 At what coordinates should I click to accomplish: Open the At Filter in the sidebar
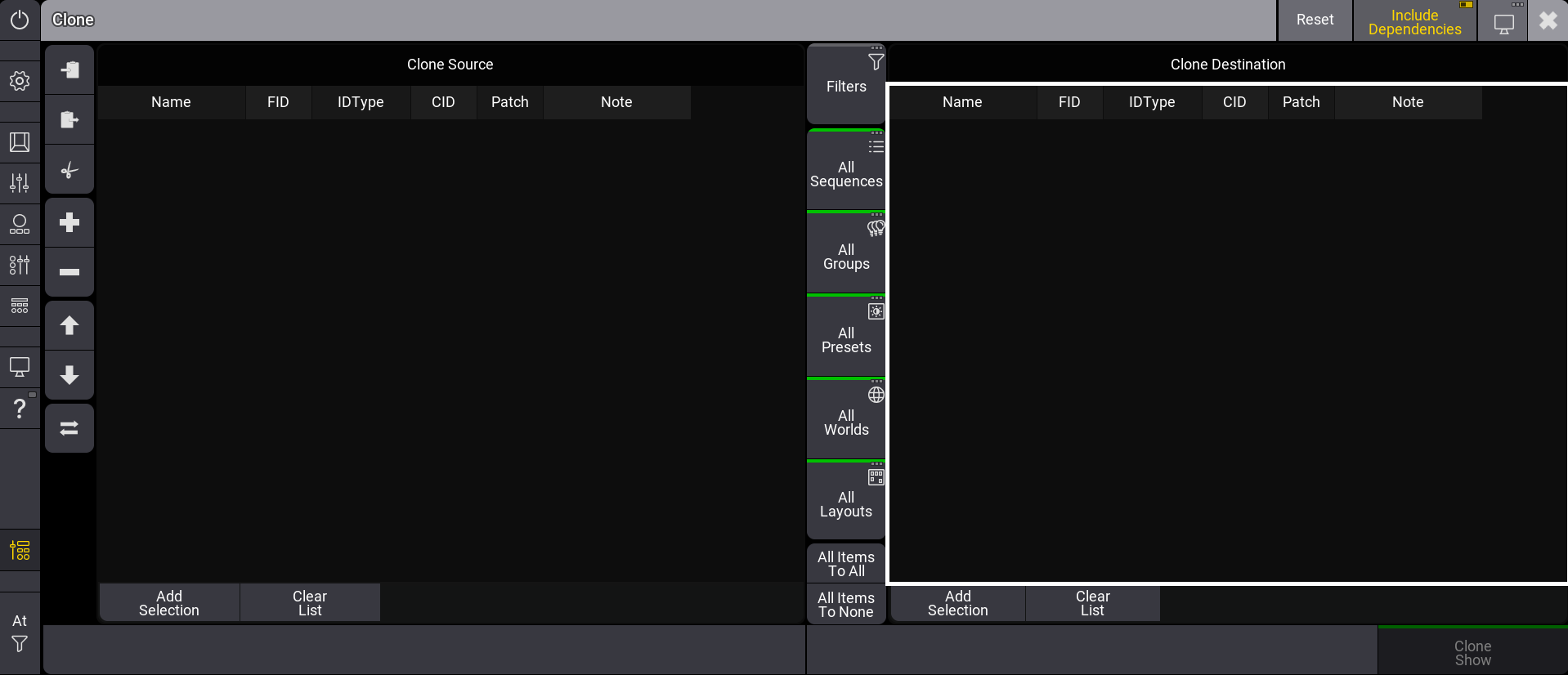[20, 633]
